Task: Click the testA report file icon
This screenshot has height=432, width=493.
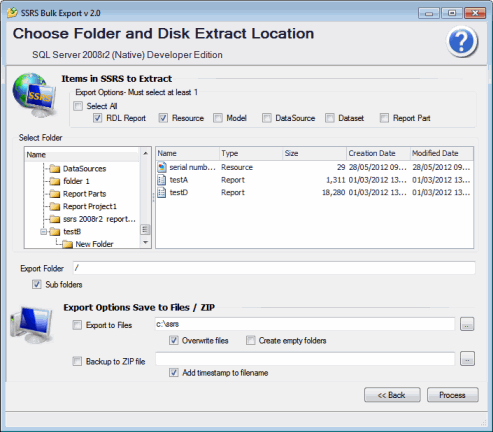Action: [x=162, y=180]
